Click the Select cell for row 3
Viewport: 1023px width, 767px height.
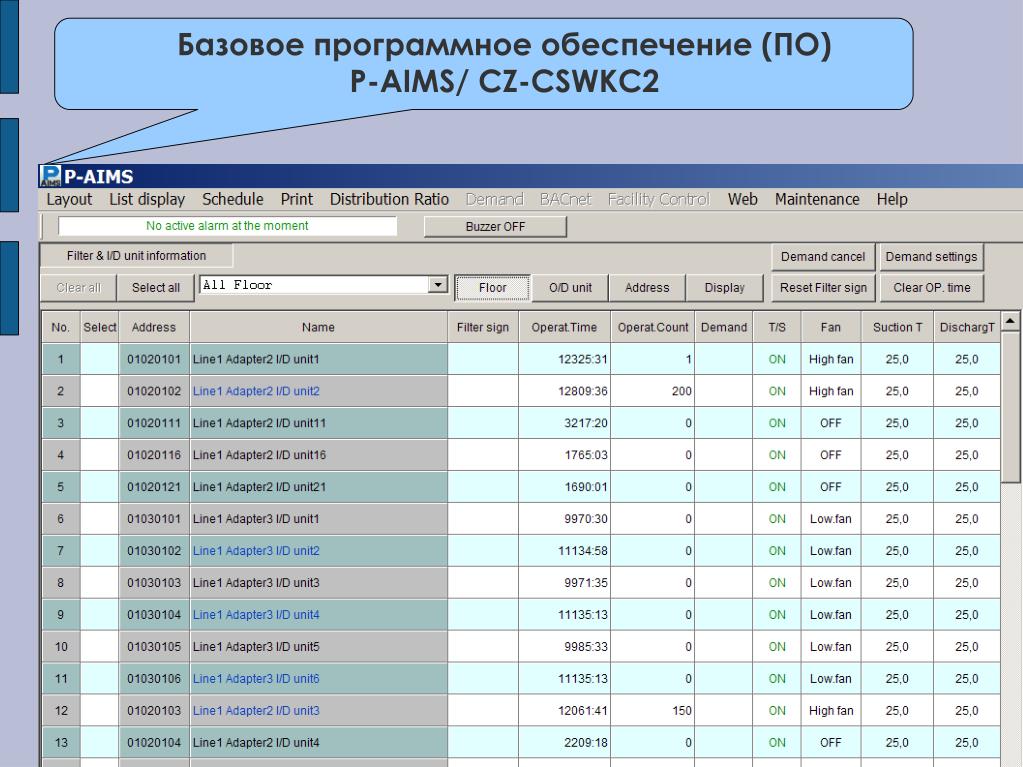click(100, 423)
